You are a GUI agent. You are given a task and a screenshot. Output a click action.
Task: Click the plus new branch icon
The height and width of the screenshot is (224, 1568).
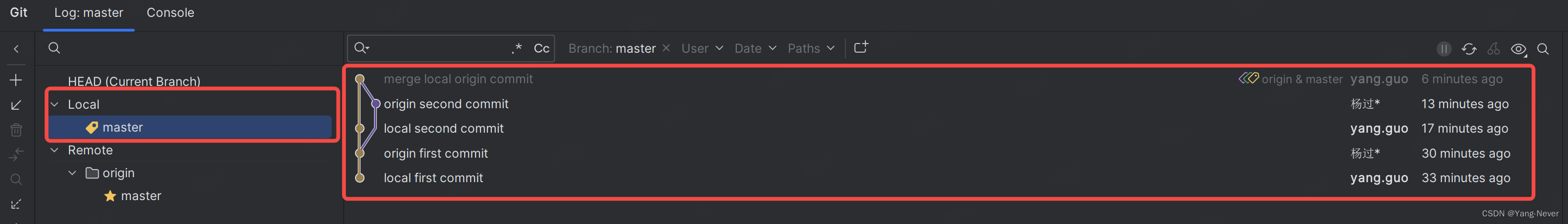pos(16,80)
